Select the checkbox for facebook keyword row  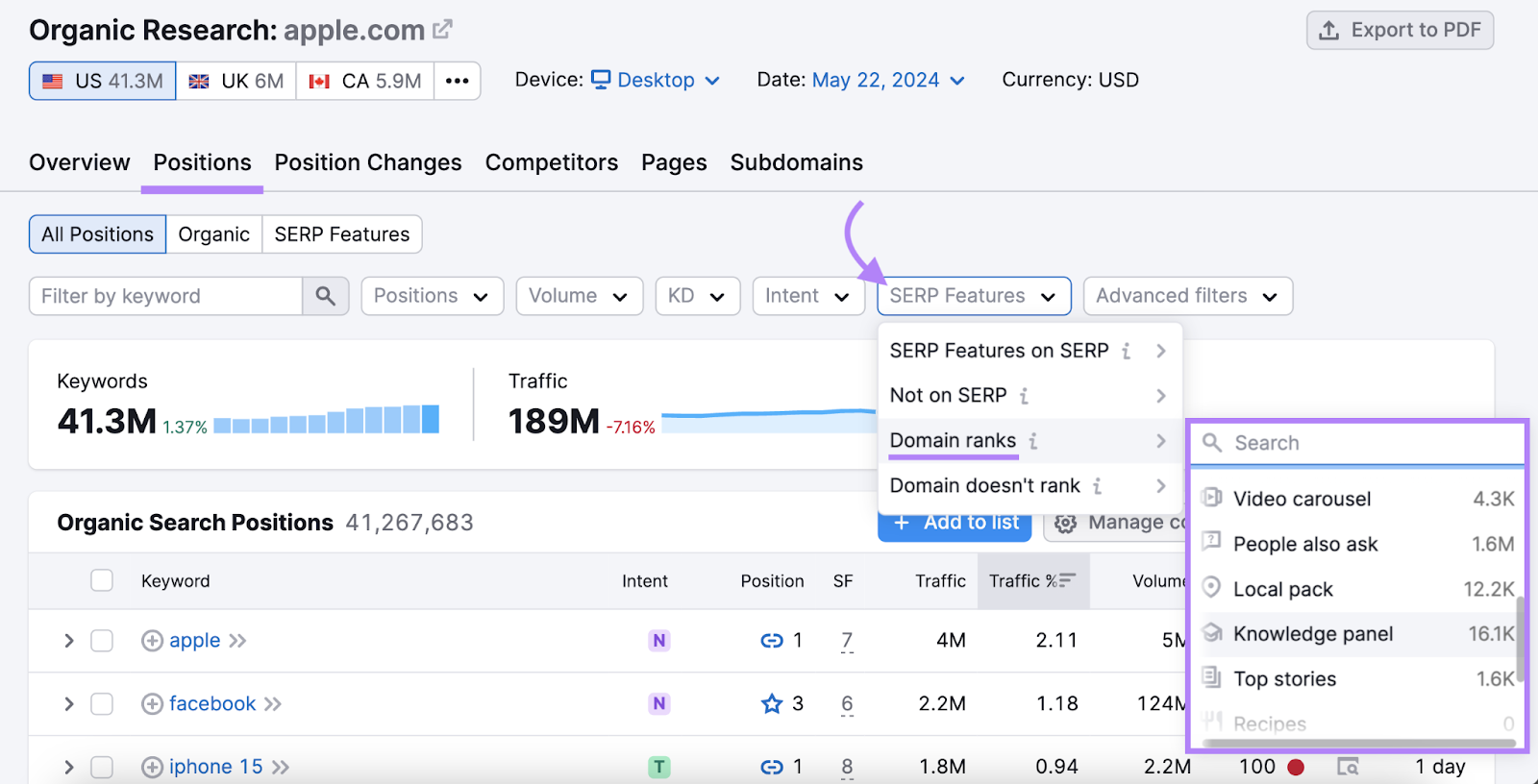(x=102, y=704)
